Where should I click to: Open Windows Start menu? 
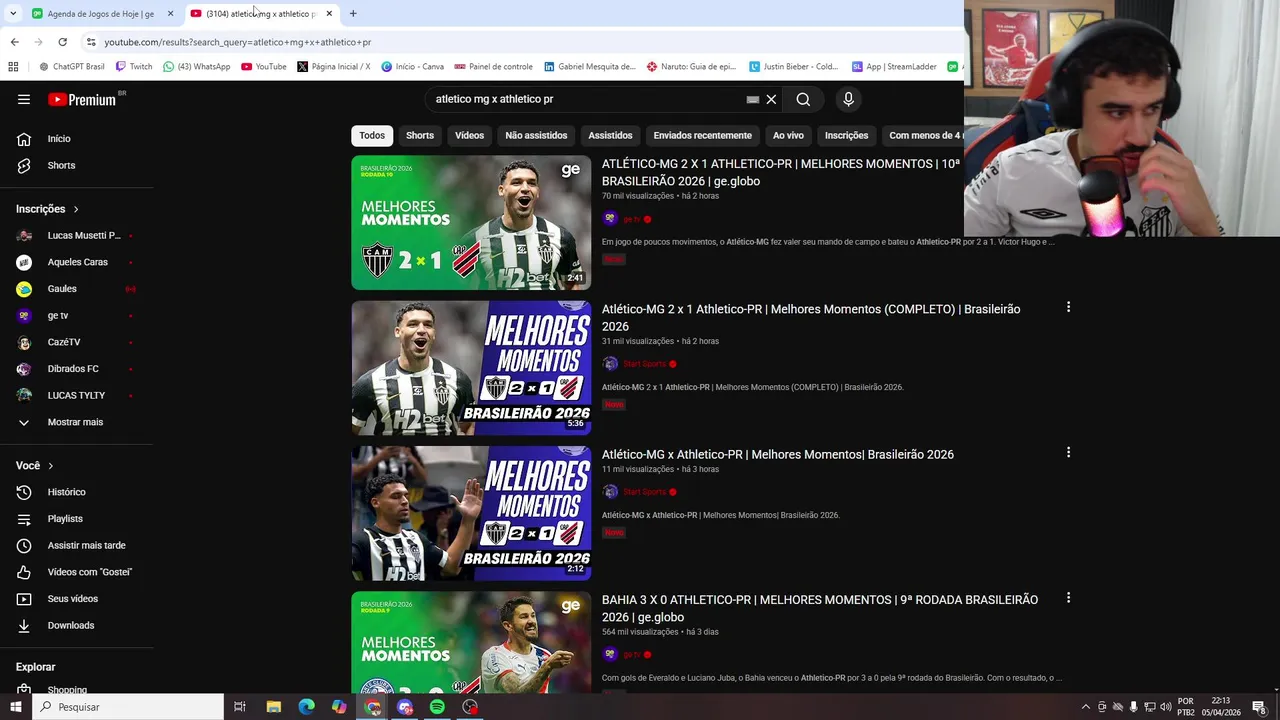pos(15,707)
